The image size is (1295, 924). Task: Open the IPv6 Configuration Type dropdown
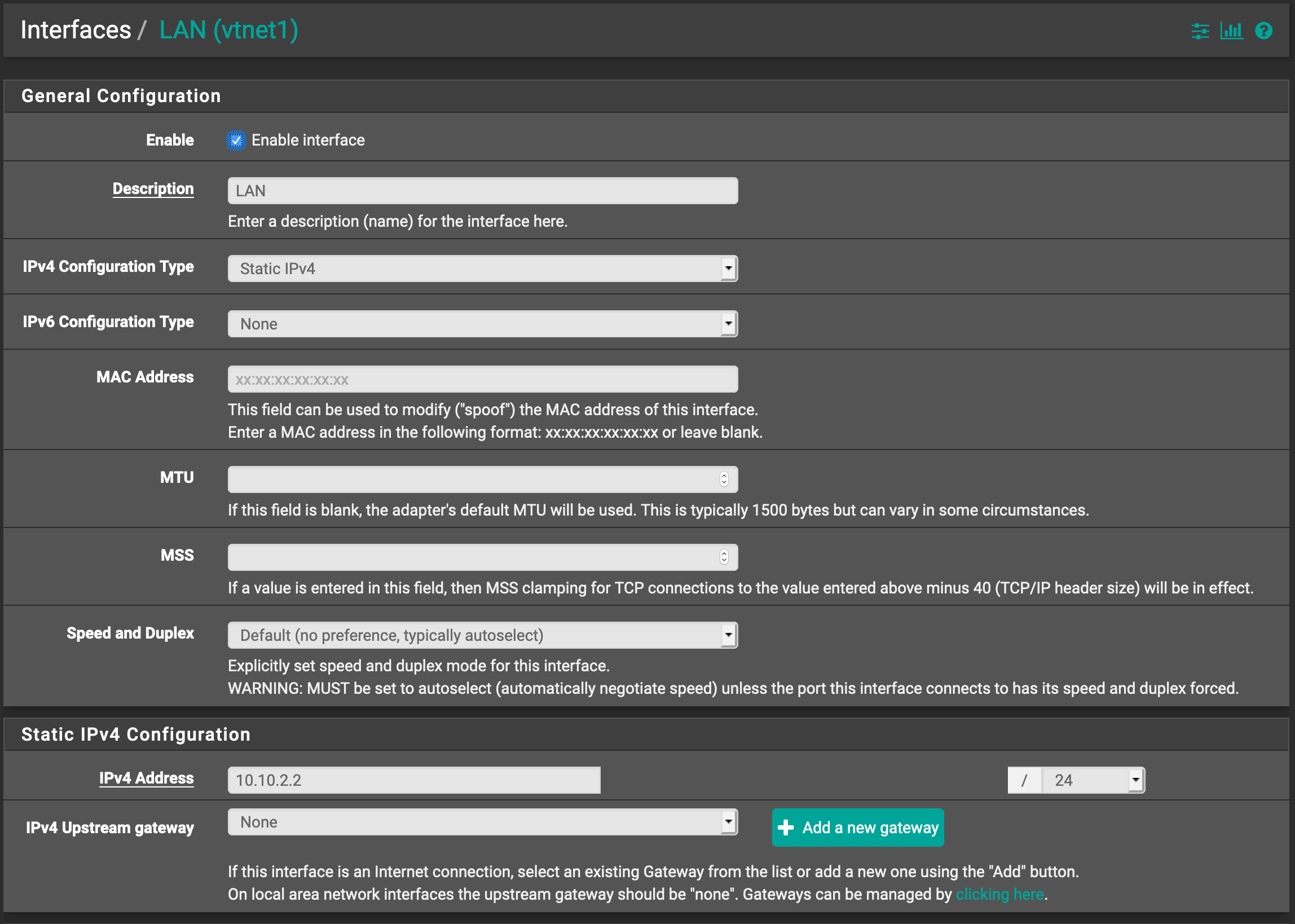[x=482, y=324]
